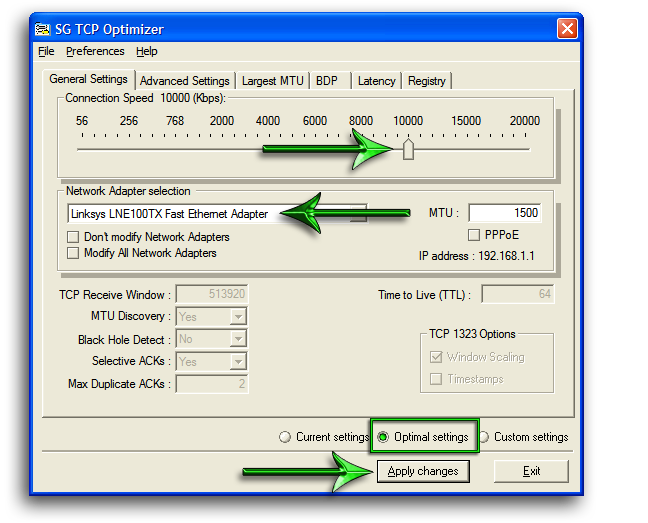This screenshot has width=648, height=523.
Task: Toggle the Timestamps checkbox
Action: point(436,379)
